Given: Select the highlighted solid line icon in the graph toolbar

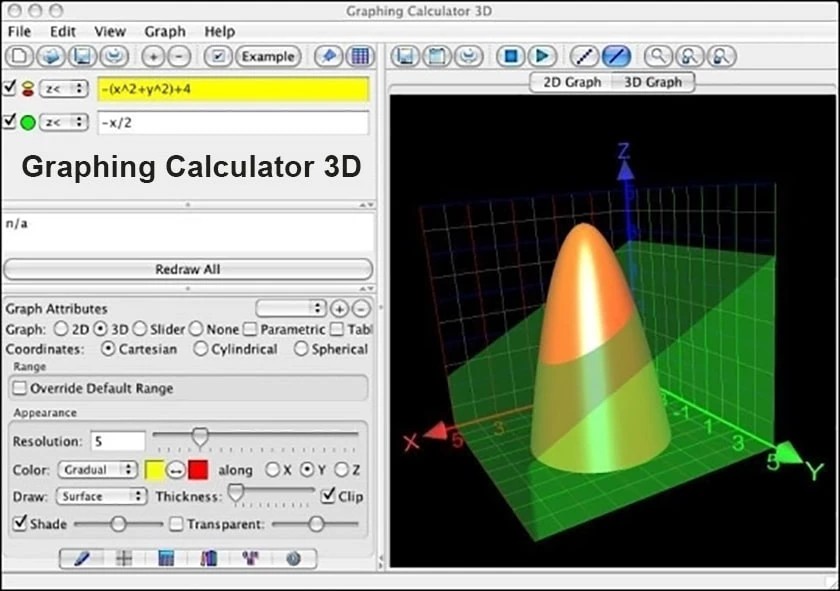Looking at the screenshot, I should 616,56.
